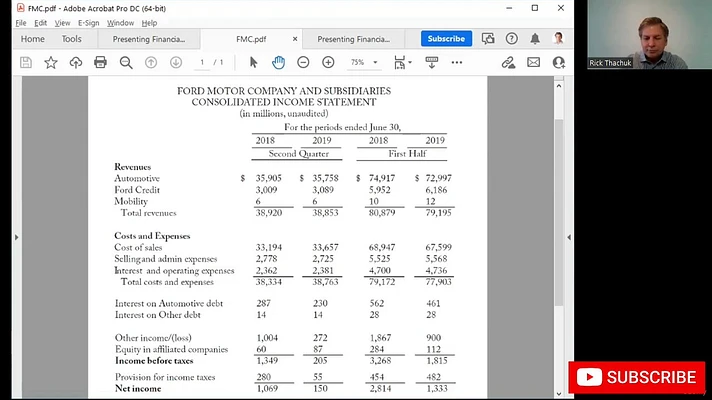Send file by email envelope icon
Screen dimensions: 712x400
click(534, 63)
